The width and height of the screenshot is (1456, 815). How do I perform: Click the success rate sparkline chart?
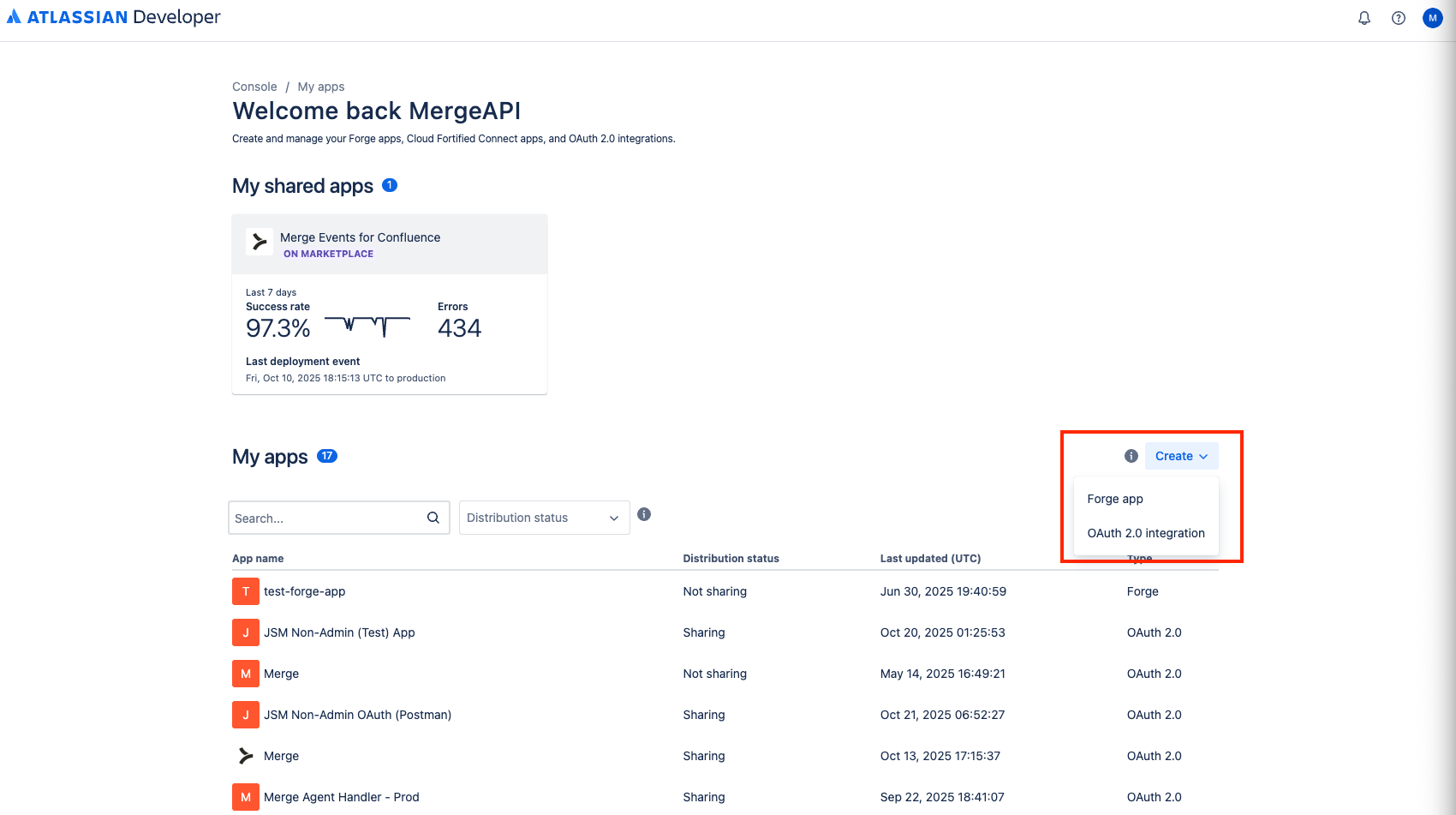(367, 326)
